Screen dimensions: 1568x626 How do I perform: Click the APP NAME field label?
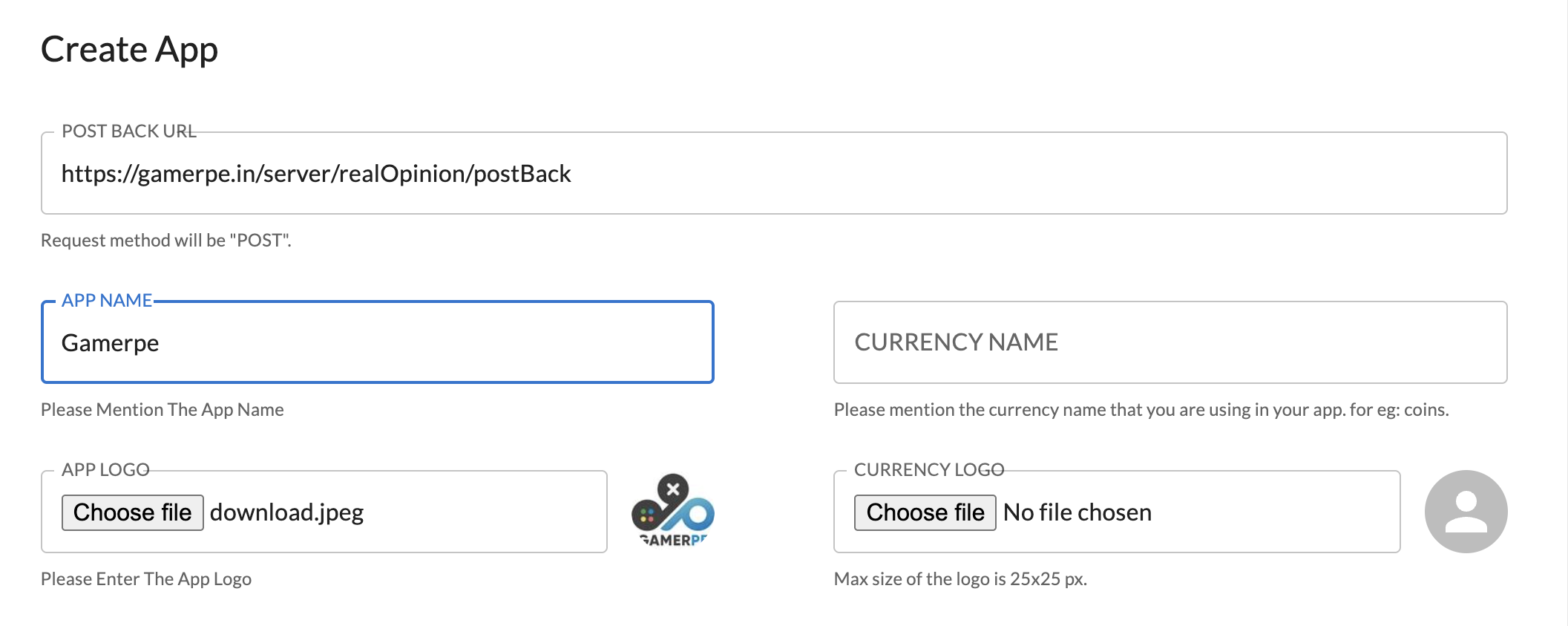pyautogui.click(x=107, y=301)
